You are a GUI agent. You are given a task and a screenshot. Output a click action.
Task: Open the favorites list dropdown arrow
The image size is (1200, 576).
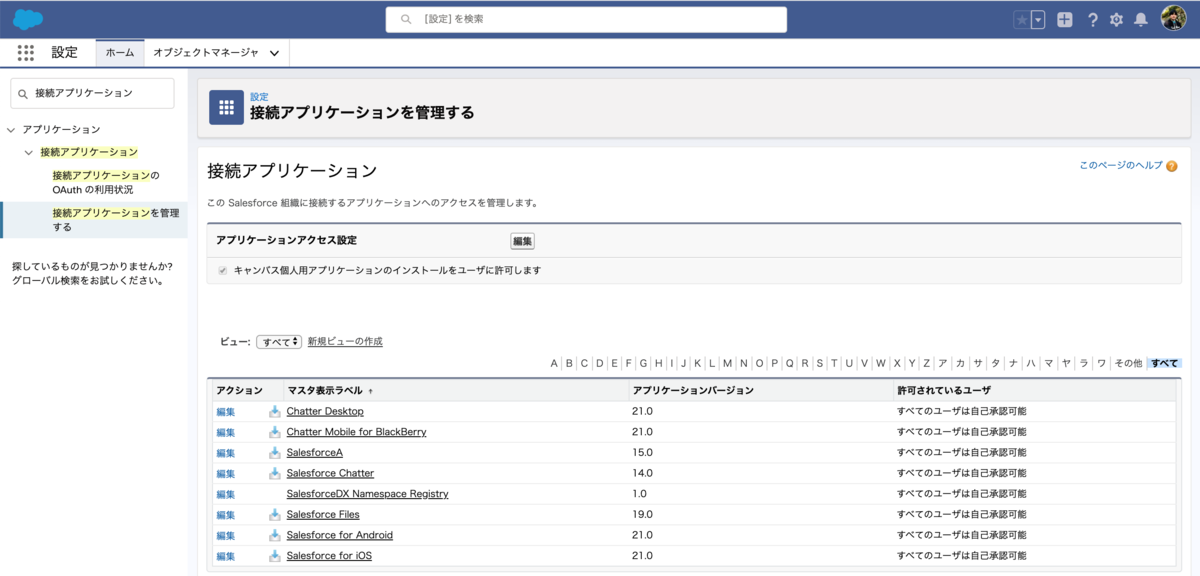click(x=1038, y=19)
